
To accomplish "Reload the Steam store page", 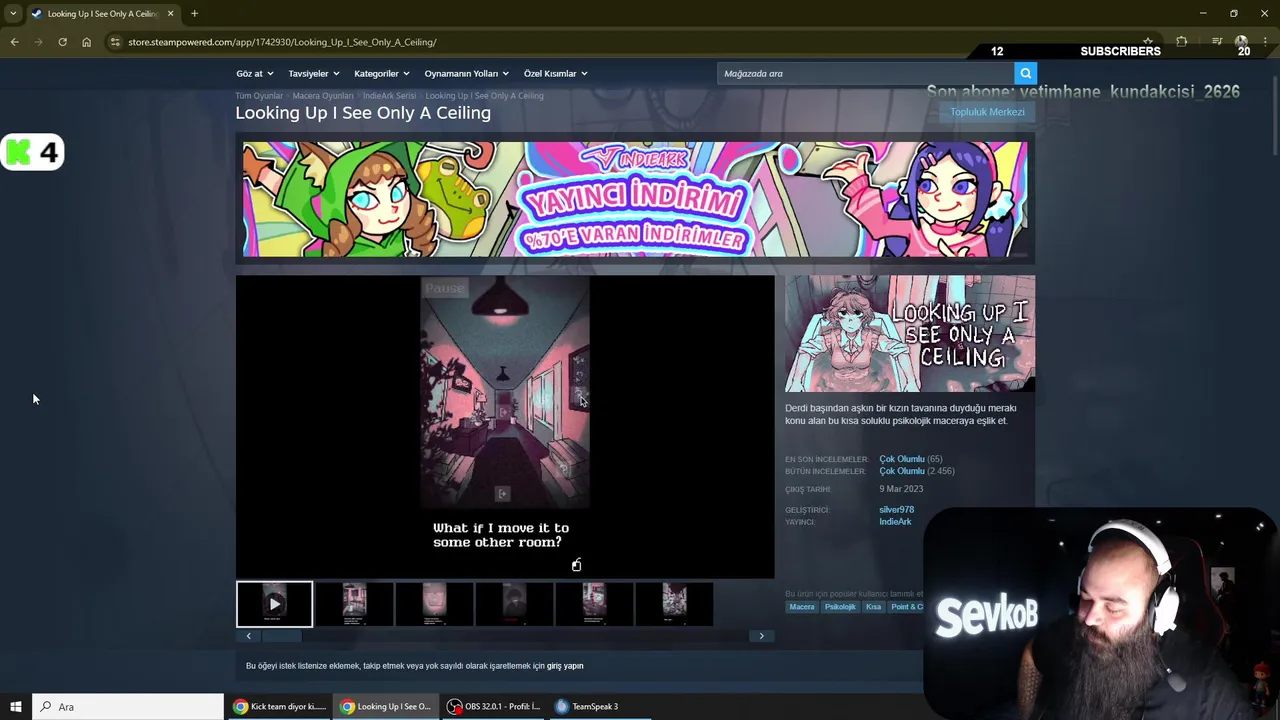I will point(62,42).
